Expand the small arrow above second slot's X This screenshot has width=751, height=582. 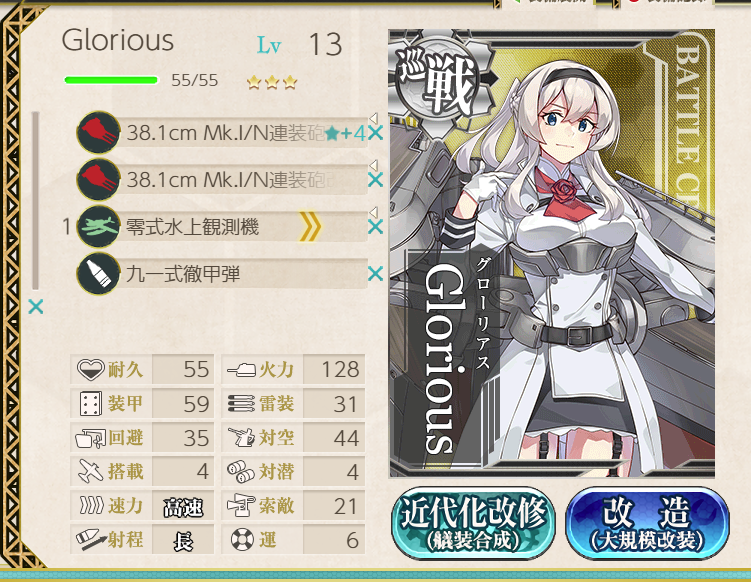pos(374,165)
